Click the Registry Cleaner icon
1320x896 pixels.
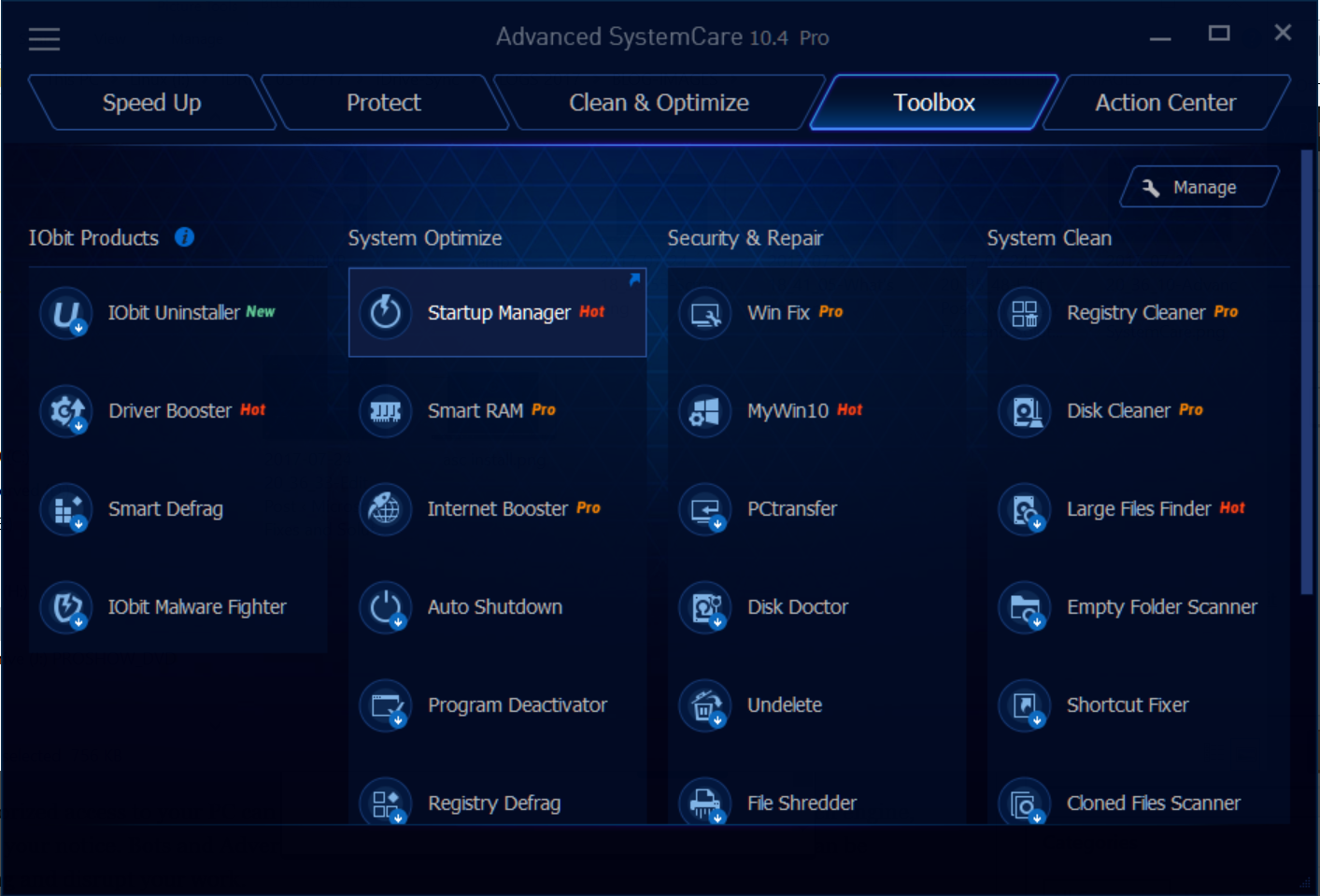pyautogui.click(x=1024, y=313)
